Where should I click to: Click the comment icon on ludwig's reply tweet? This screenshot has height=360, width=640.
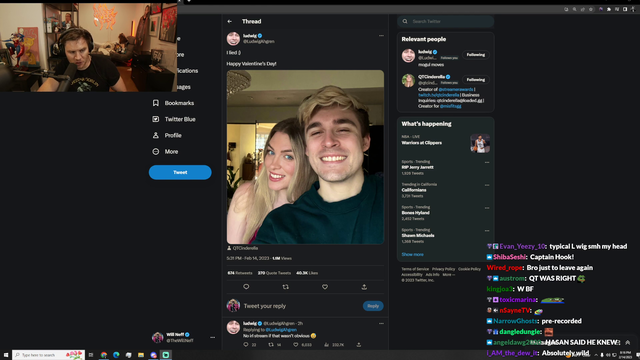[246, 345]
